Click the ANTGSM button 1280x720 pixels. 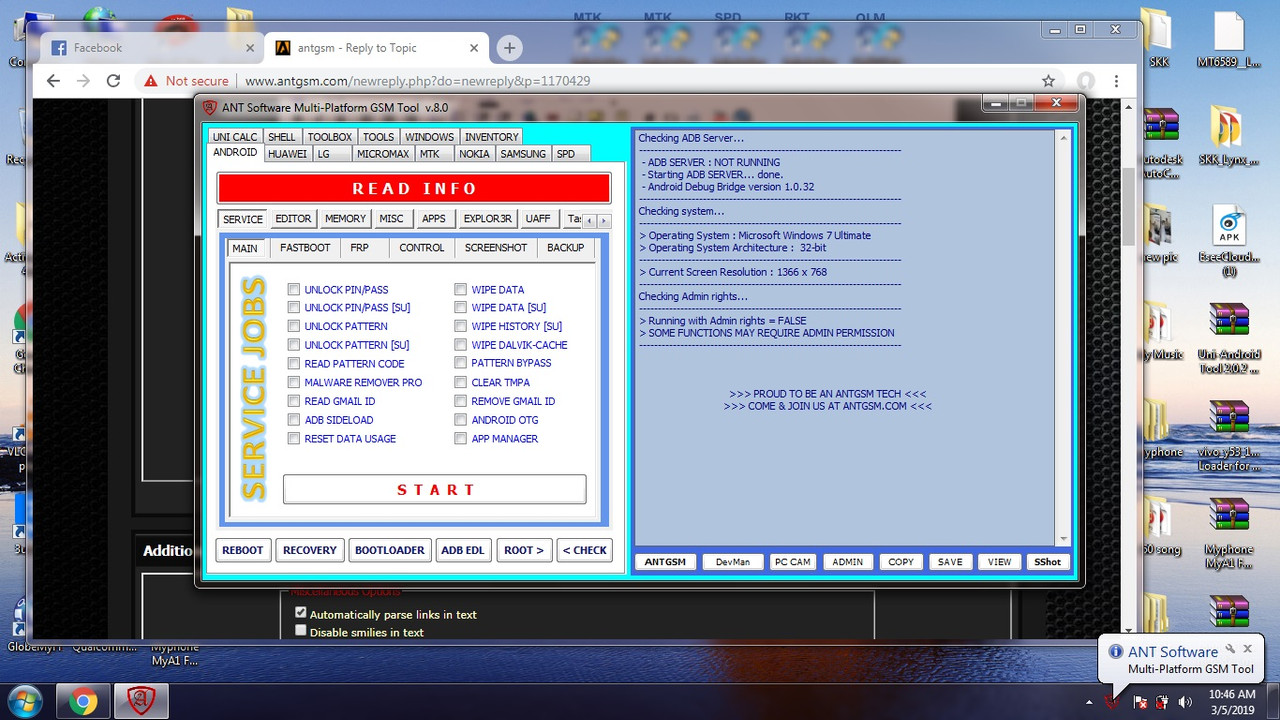[665, 562]
